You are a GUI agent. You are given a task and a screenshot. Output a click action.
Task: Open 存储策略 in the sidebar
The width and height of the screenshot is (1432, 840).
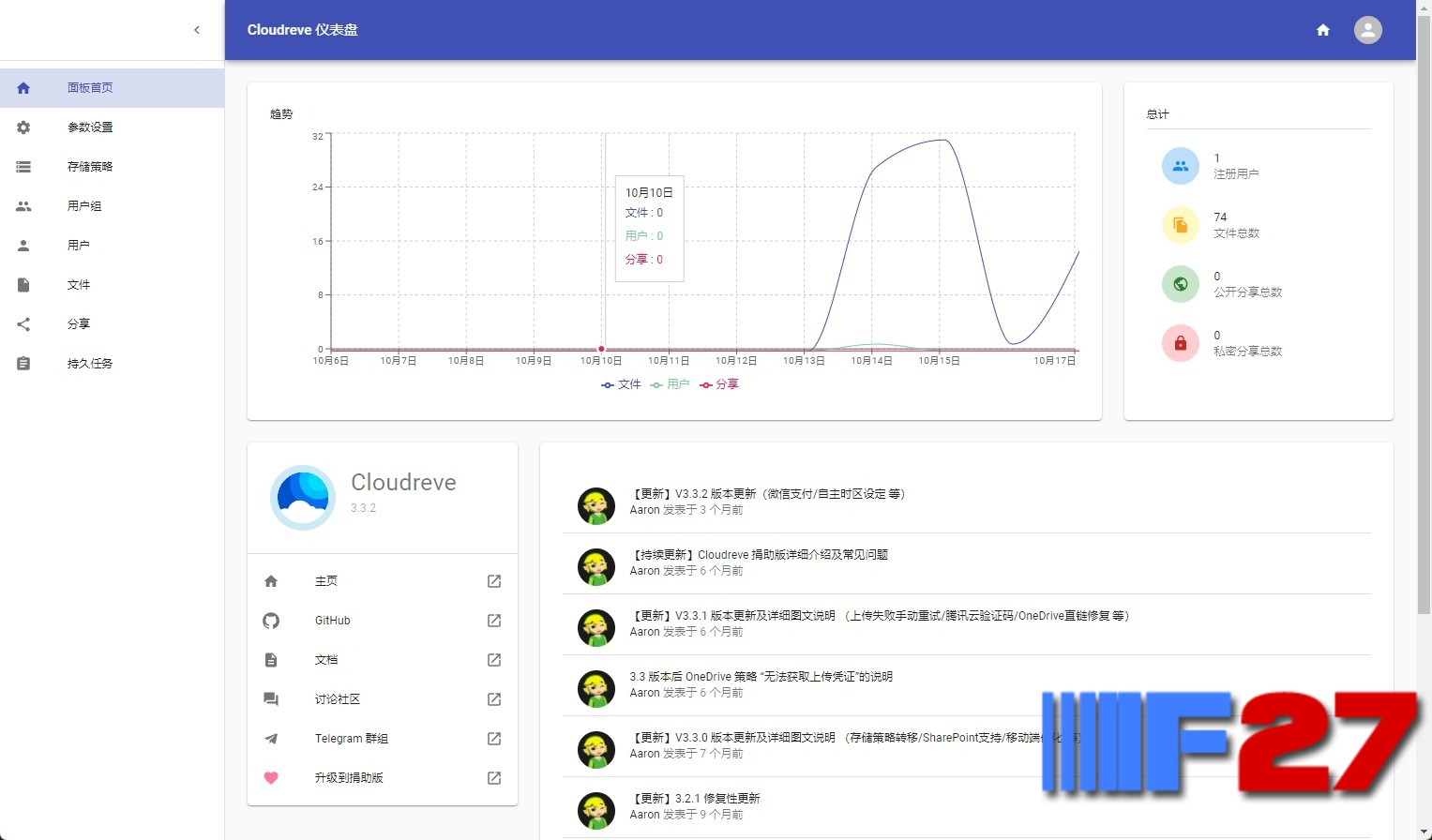113,167
